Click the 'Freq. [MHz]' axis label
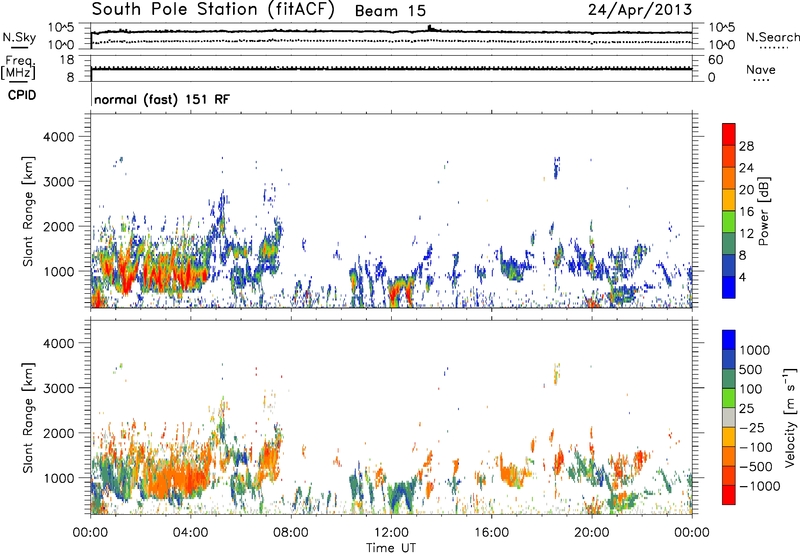Viewport: 800px width, 554px height. [x=18, y=68]
